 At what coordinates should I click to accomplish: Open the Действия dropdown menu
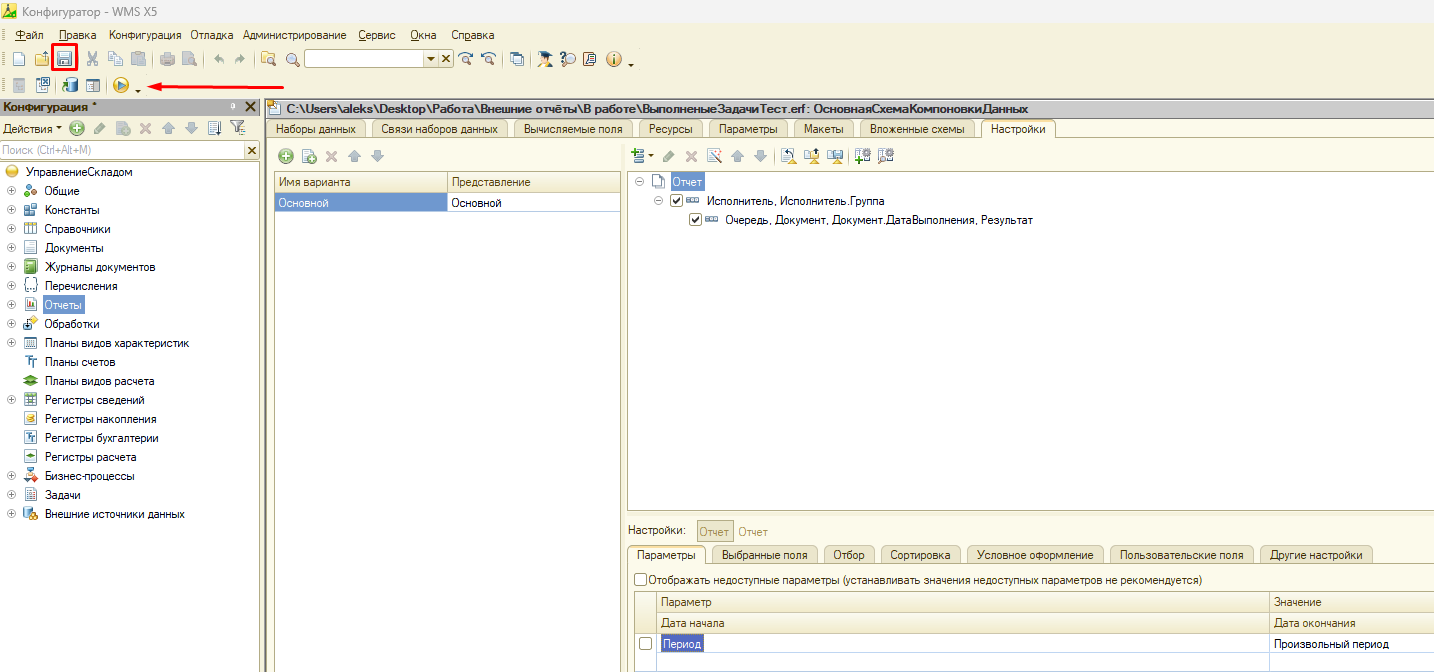point(32,128)
